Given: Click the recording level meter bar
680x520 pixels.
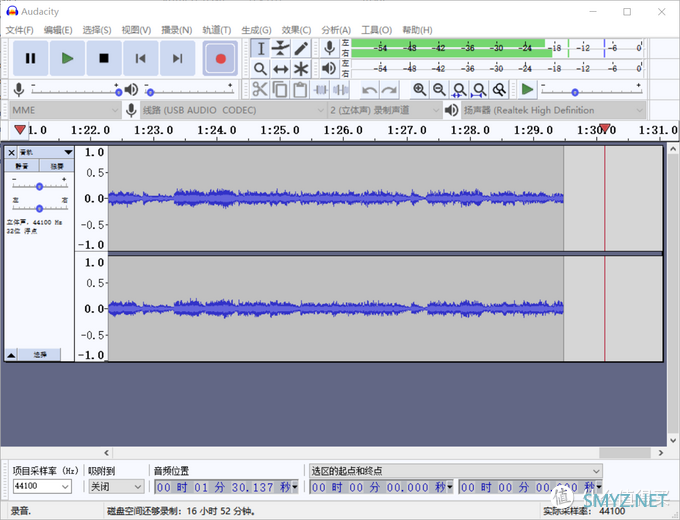Looking at the screenshot, I should tap(497, 48).
